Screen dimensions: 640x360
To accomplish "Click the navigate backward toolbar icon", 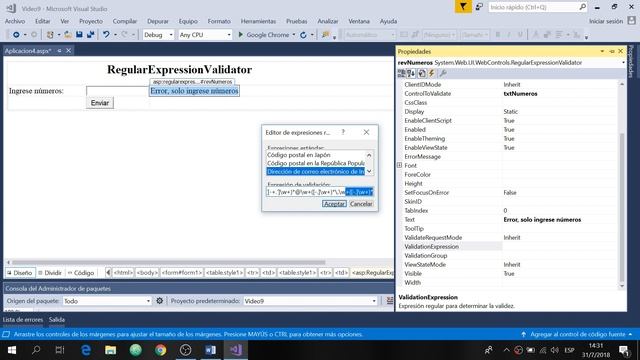I will pyautogui.click(x=16, y=35).
